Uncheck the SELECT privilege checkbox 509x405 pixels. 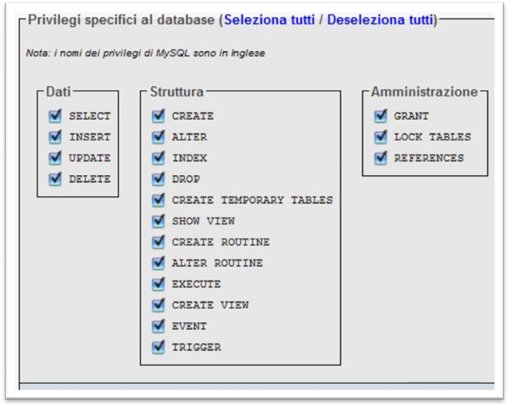pos(55,116)
